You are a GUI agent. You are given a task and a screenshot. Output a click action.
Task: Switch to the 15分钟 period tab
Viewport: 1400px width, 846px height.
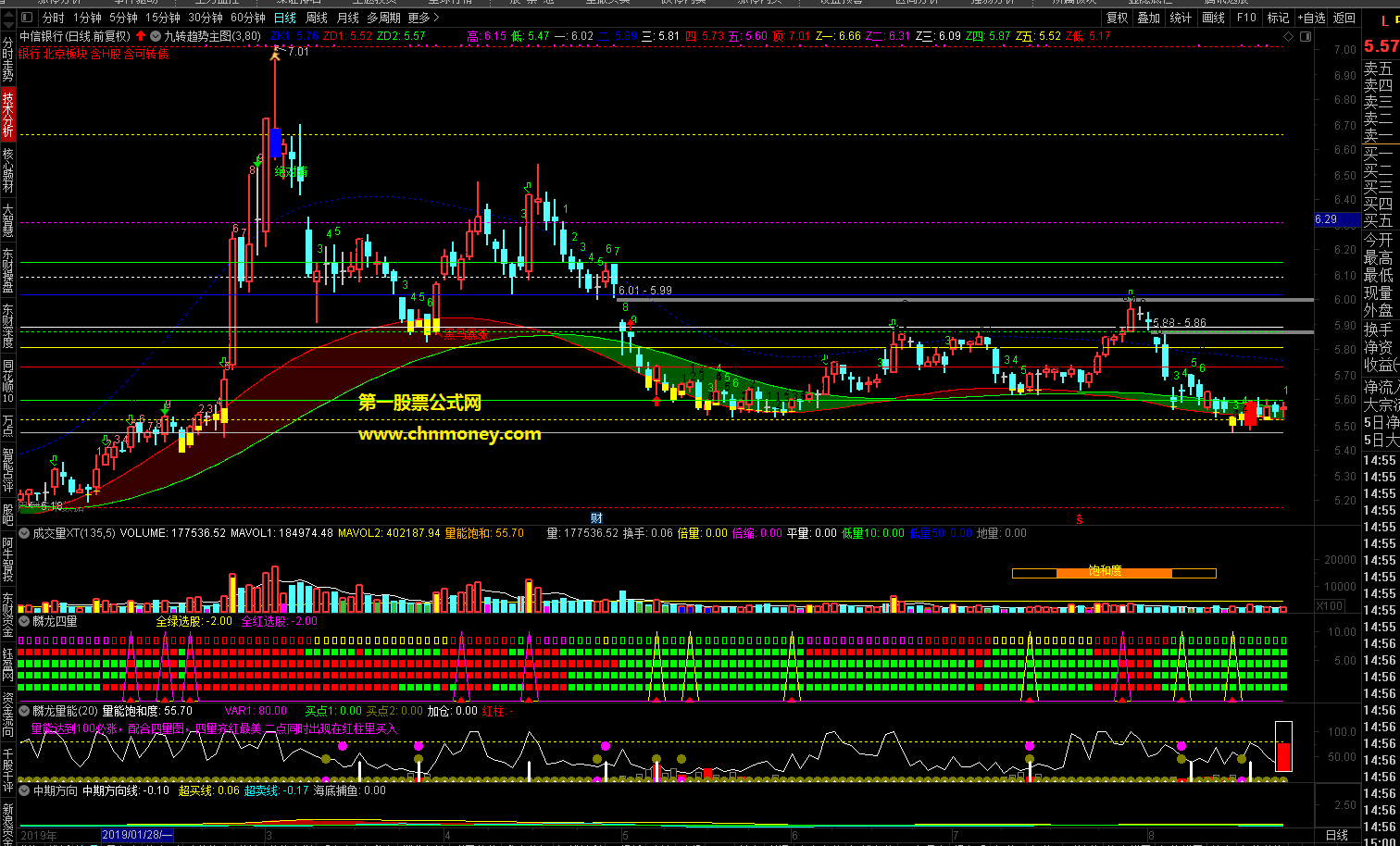click(x=163, y=18)
